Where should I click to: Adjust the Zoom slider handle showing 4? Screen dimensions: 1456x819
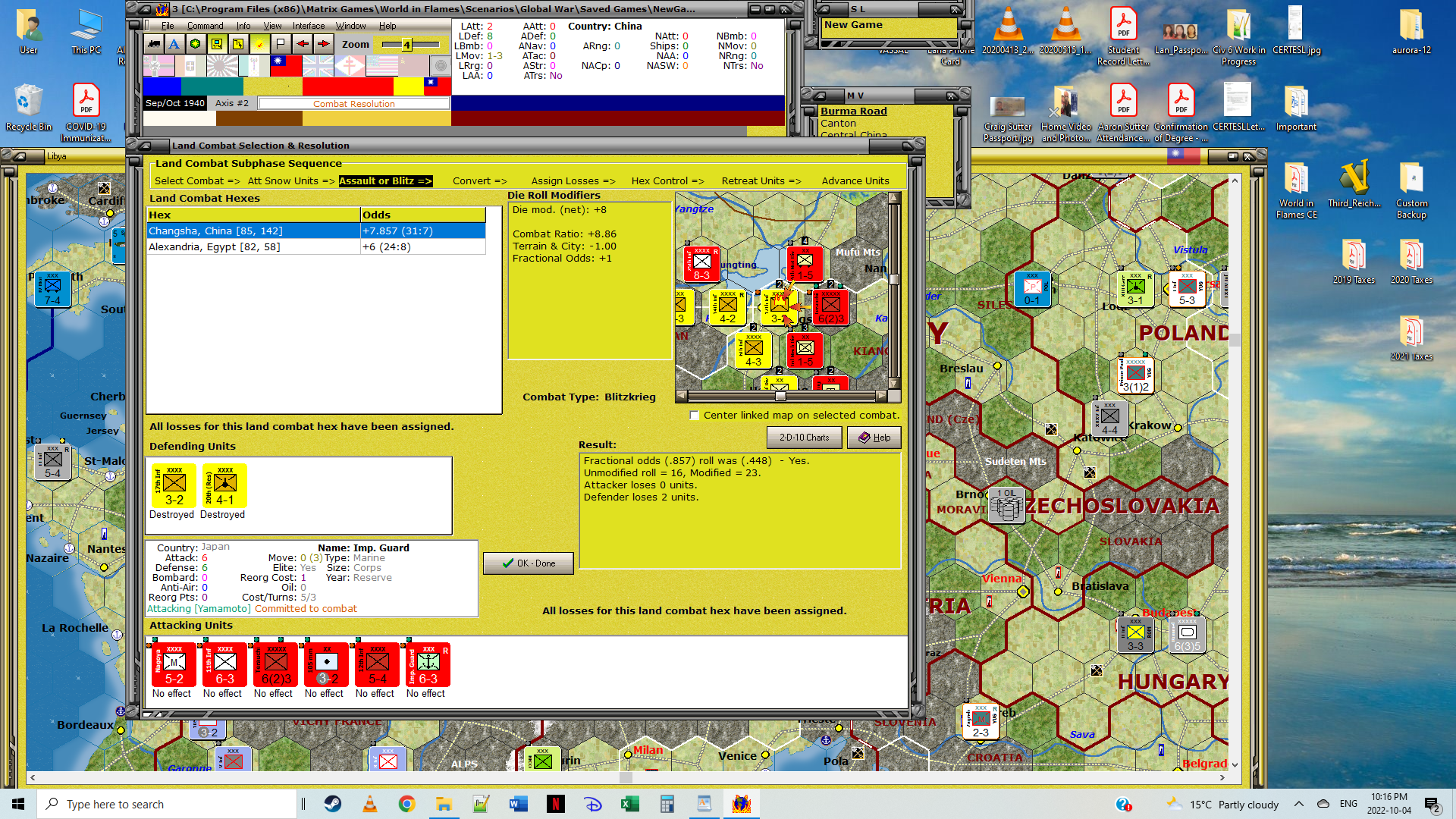point(407,45)
